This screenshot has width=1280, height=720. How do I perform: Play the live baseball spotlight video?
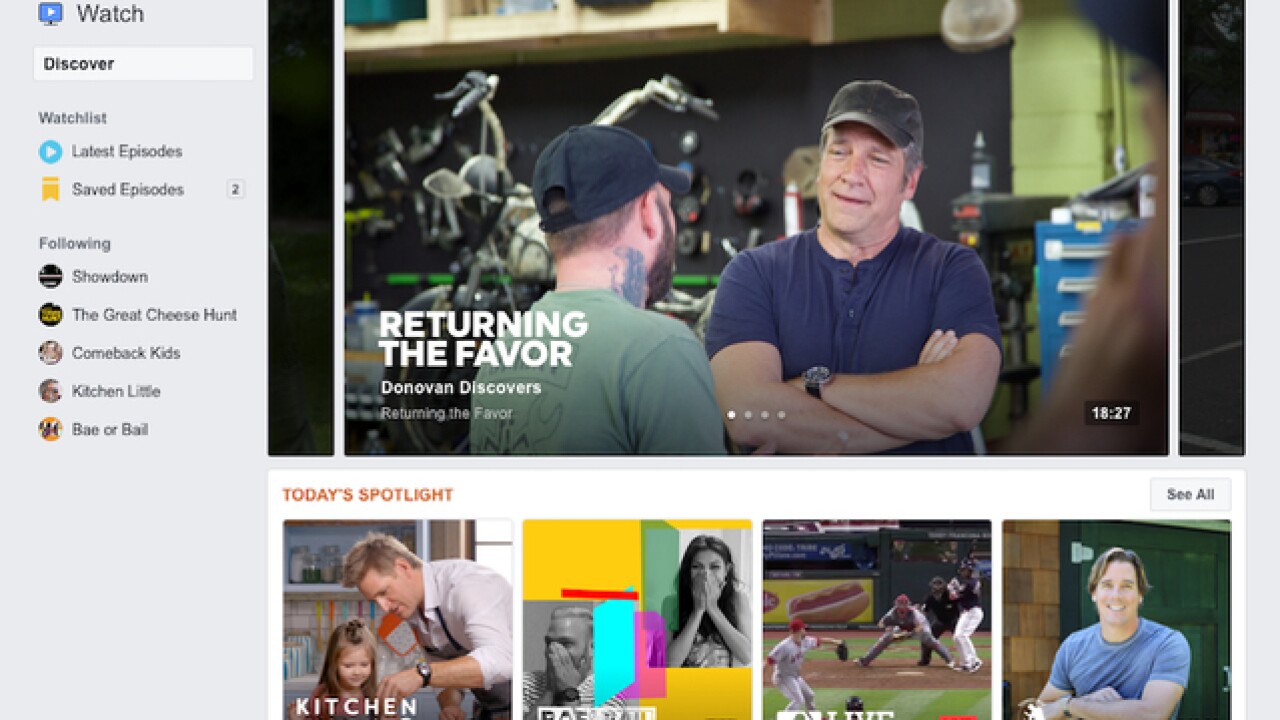pyautogui.click(x=877, y=619)
